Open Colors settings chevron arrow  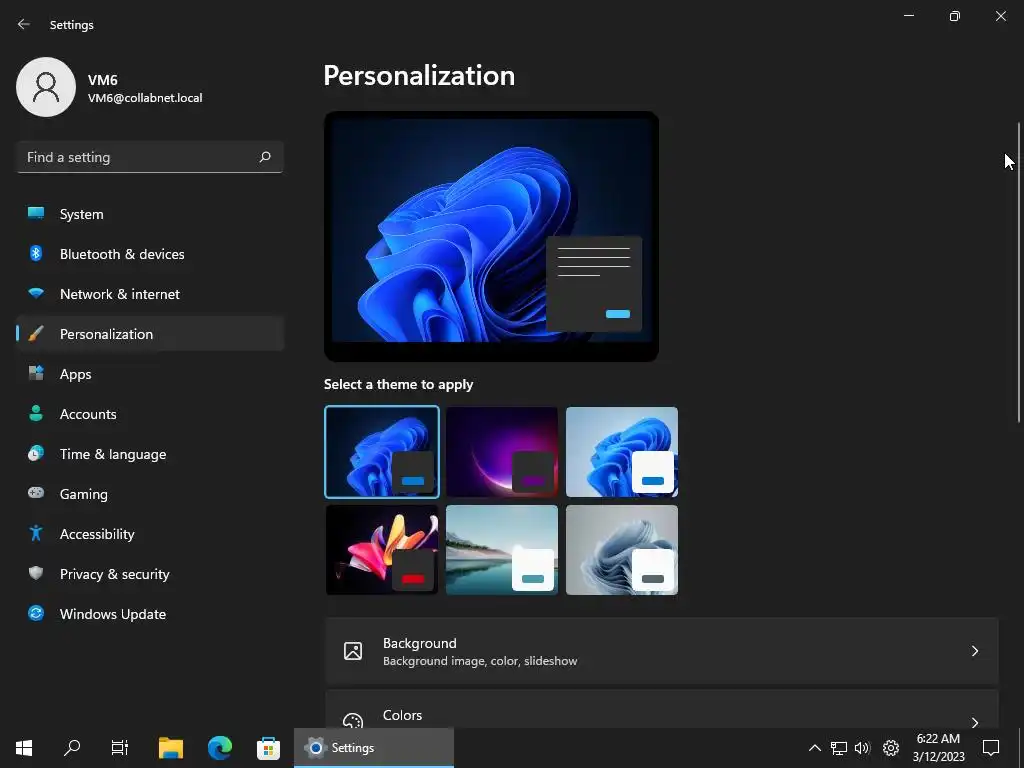click(974, 722)
